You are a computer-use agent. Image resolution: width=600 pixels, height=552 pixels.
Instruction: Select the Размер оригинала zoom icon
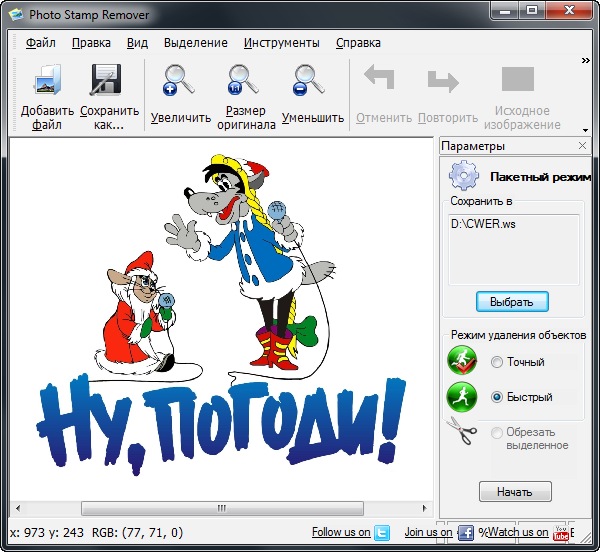(245, 82)
